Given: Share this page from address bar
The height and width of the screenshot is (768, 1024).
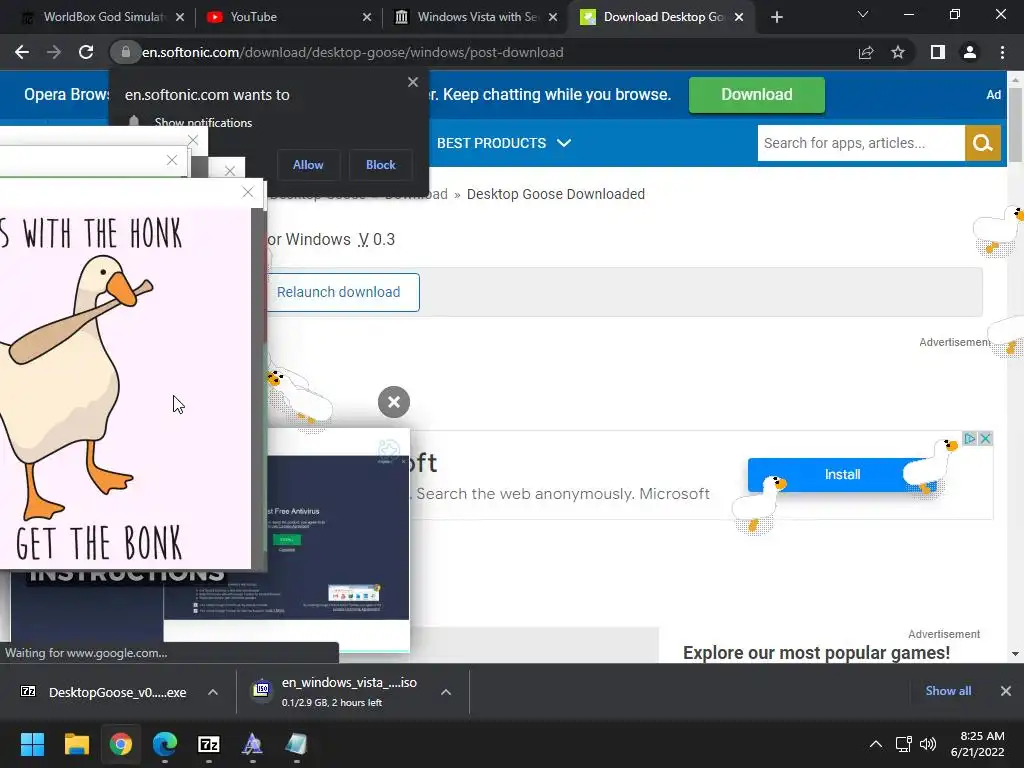Looking at the screenshot, I should (x=866, y=52).
